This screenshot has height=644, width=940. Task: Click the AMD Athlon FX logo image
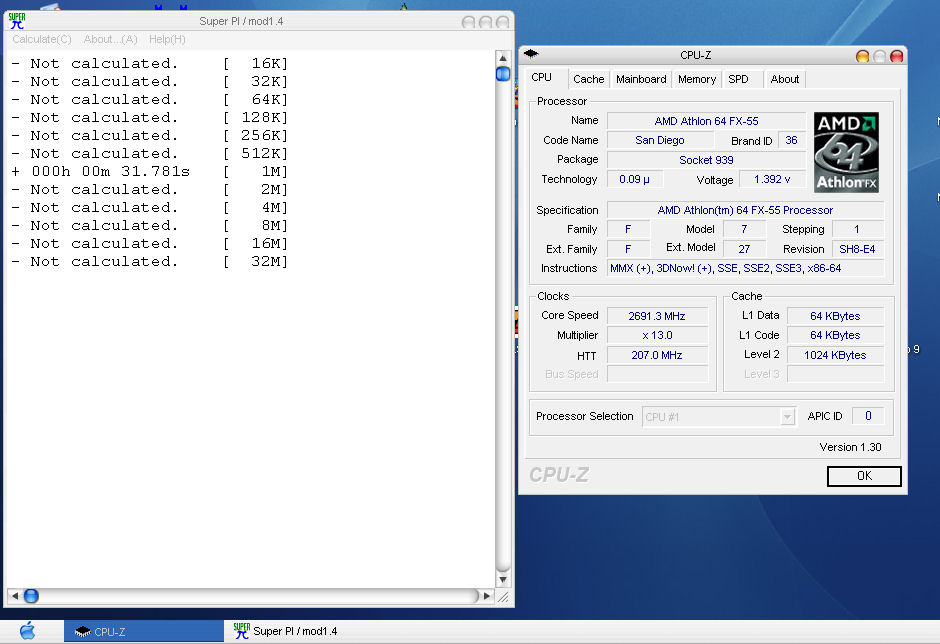tap(846, 152)
